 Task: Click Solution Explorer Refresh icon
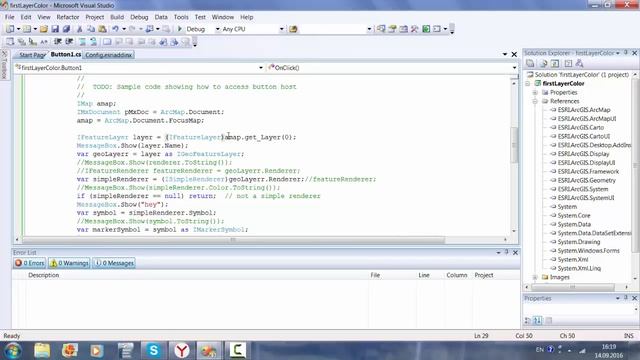[555, 63]
